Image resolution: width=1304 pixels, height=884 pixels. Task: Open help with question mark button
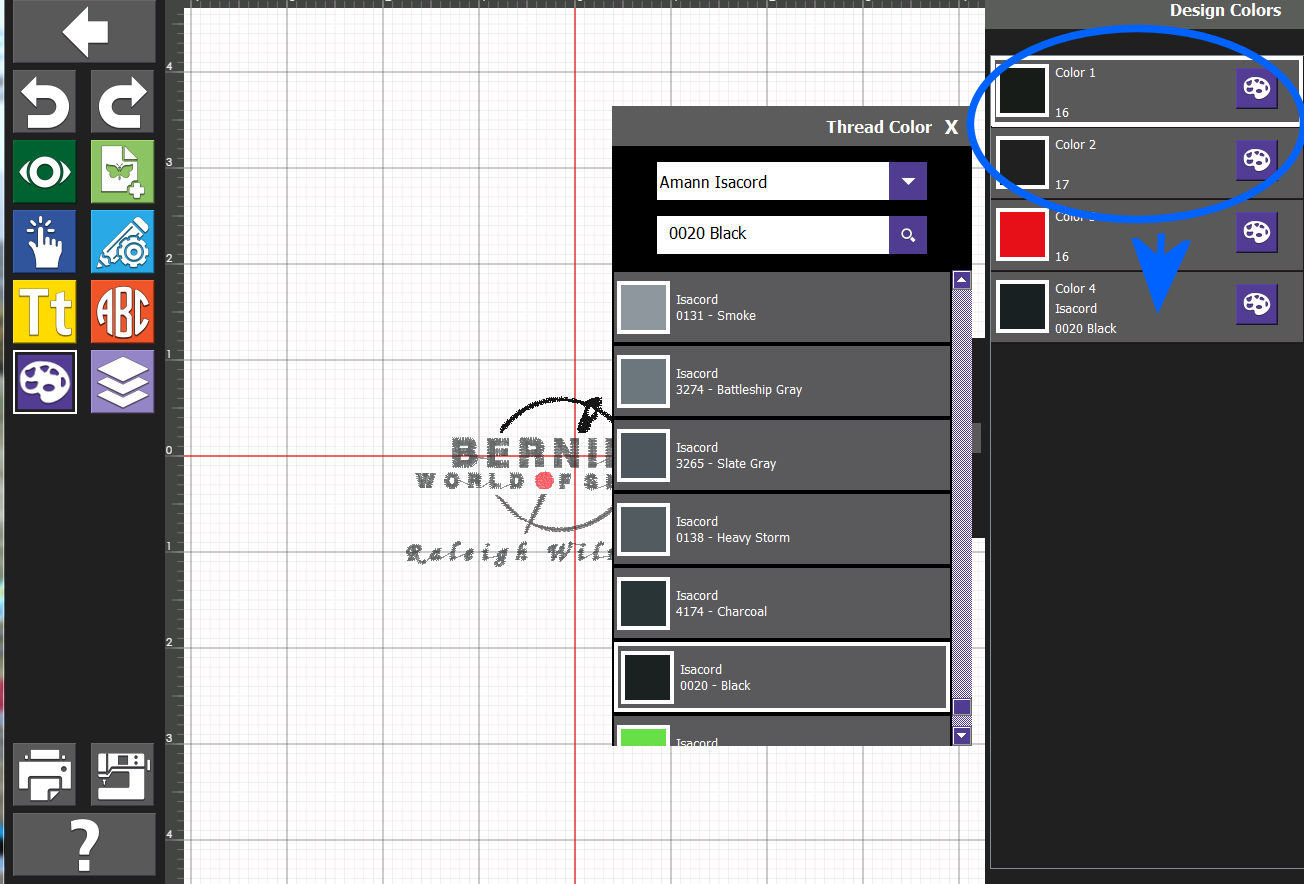point(84,845)
